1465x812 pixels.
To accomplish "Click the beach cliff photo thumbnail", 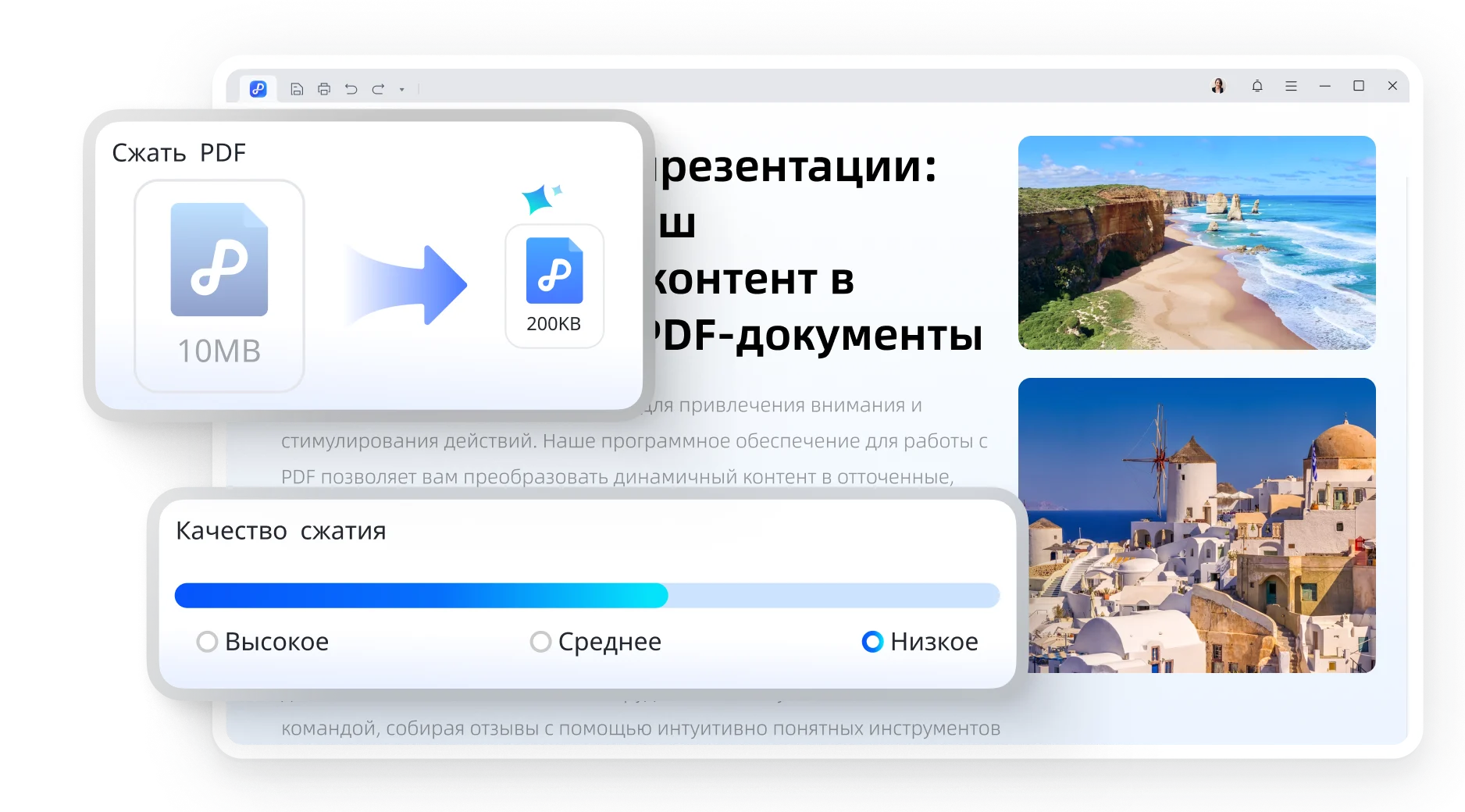I will pyautogui.click(x=1198, y=244).
